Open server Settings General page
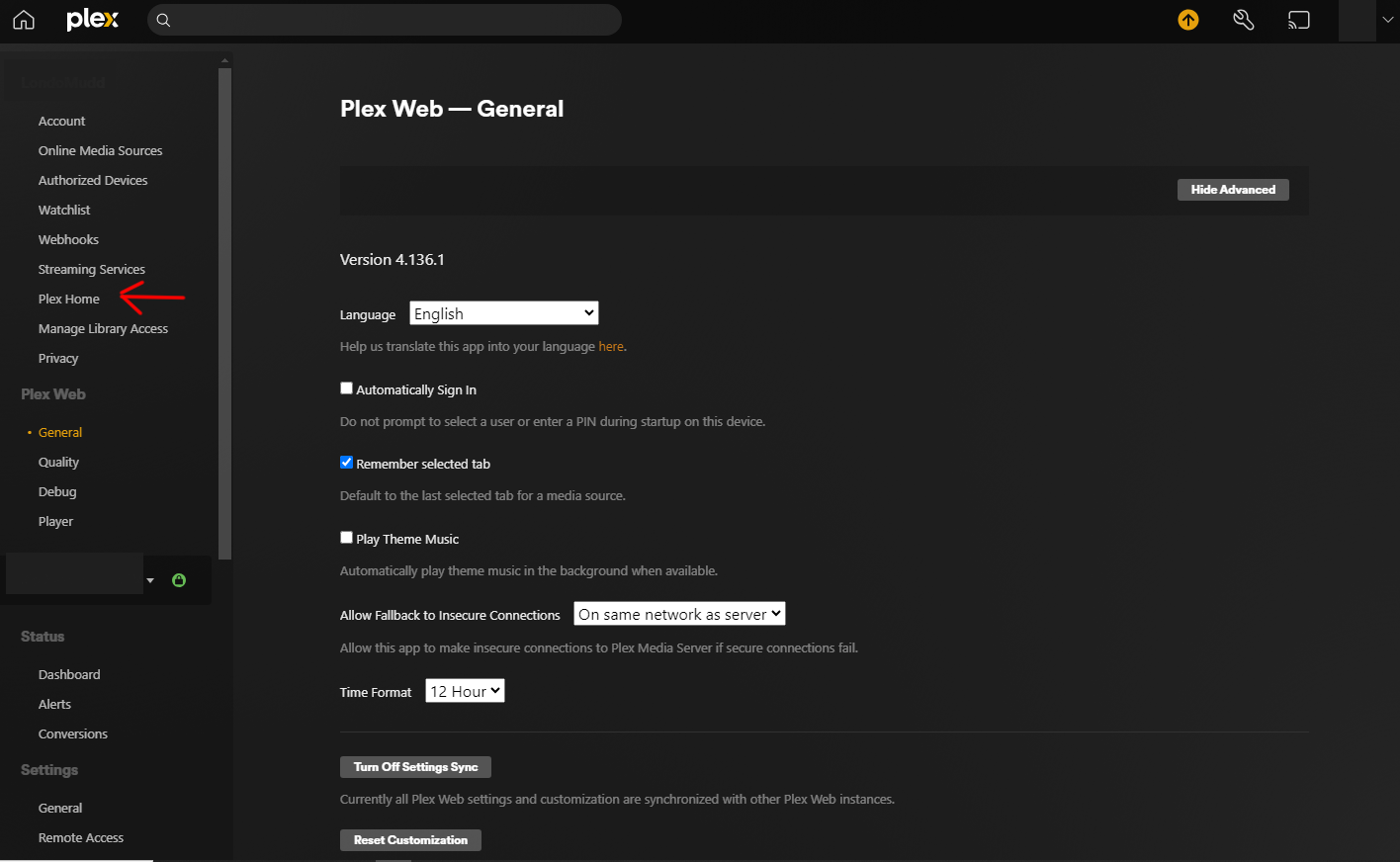The height and width of the screenshot is (862, 1400). (60, 808)
